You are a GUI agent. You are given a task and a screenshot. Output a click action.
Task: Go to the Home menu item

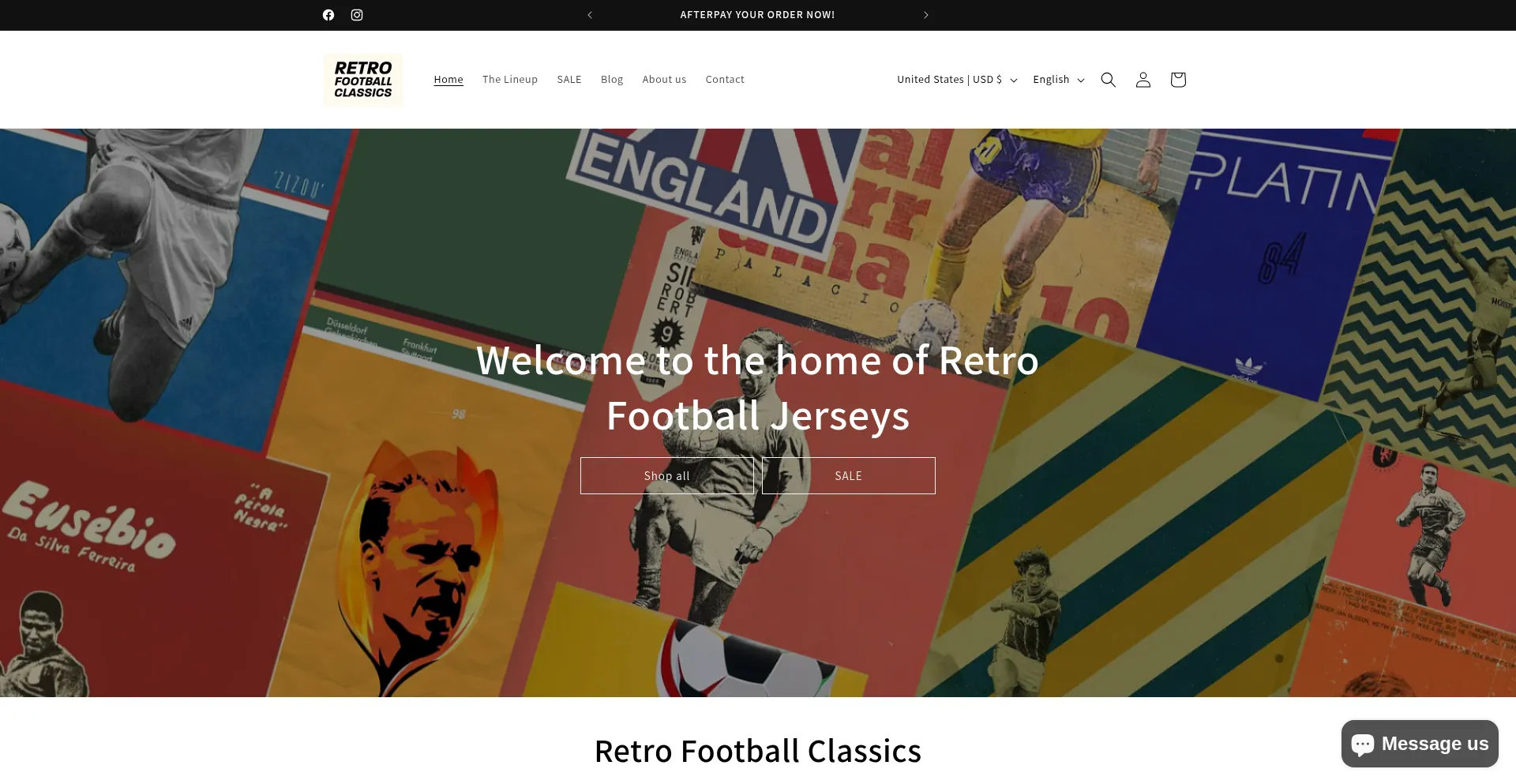click(448, 80)
